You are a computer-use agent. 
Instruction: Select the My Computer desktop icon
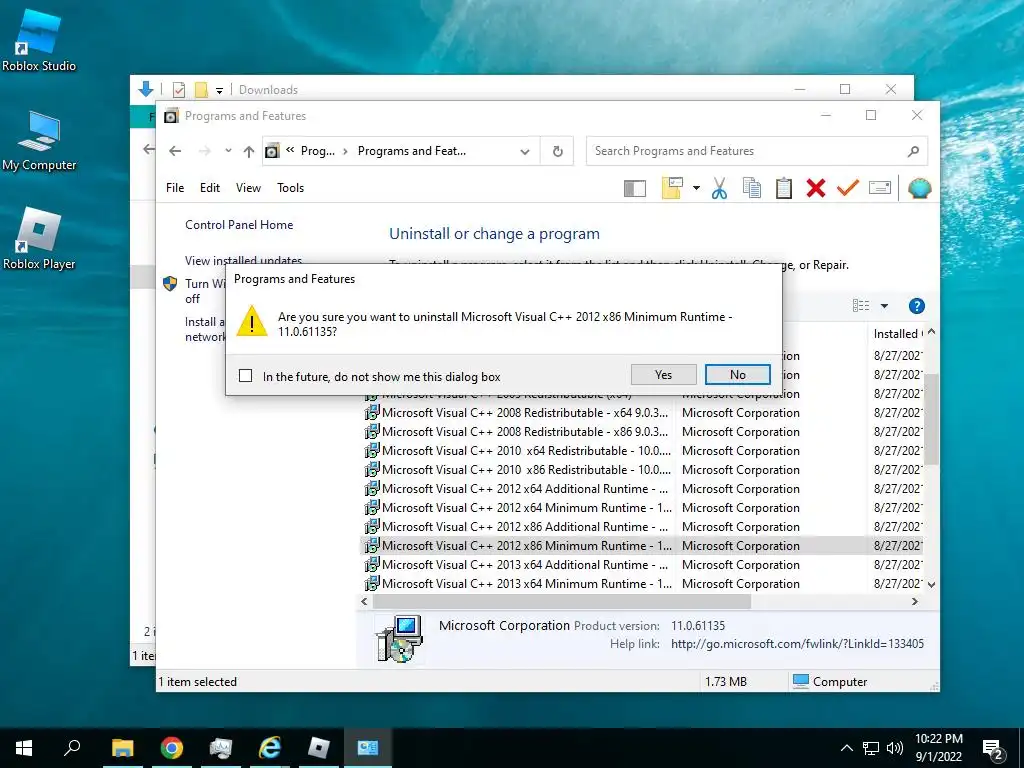(39, 142)
